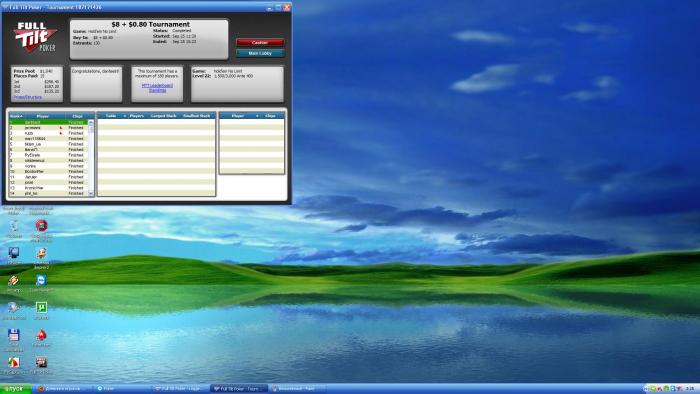Select the player ranked 2 in standings

pyautogui.click(x=48, y=128)
